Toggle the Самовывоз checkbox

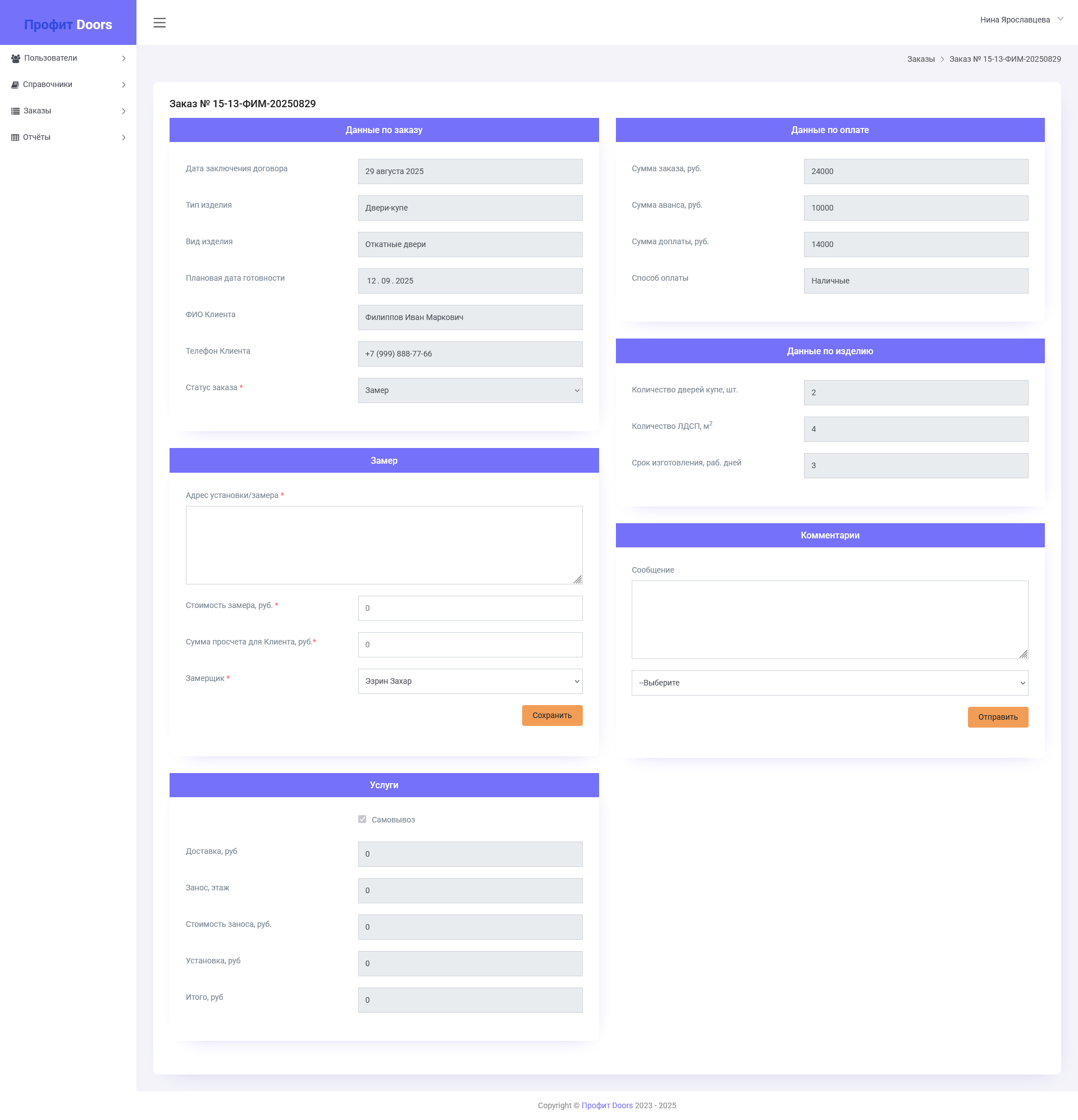coord(362,820)
